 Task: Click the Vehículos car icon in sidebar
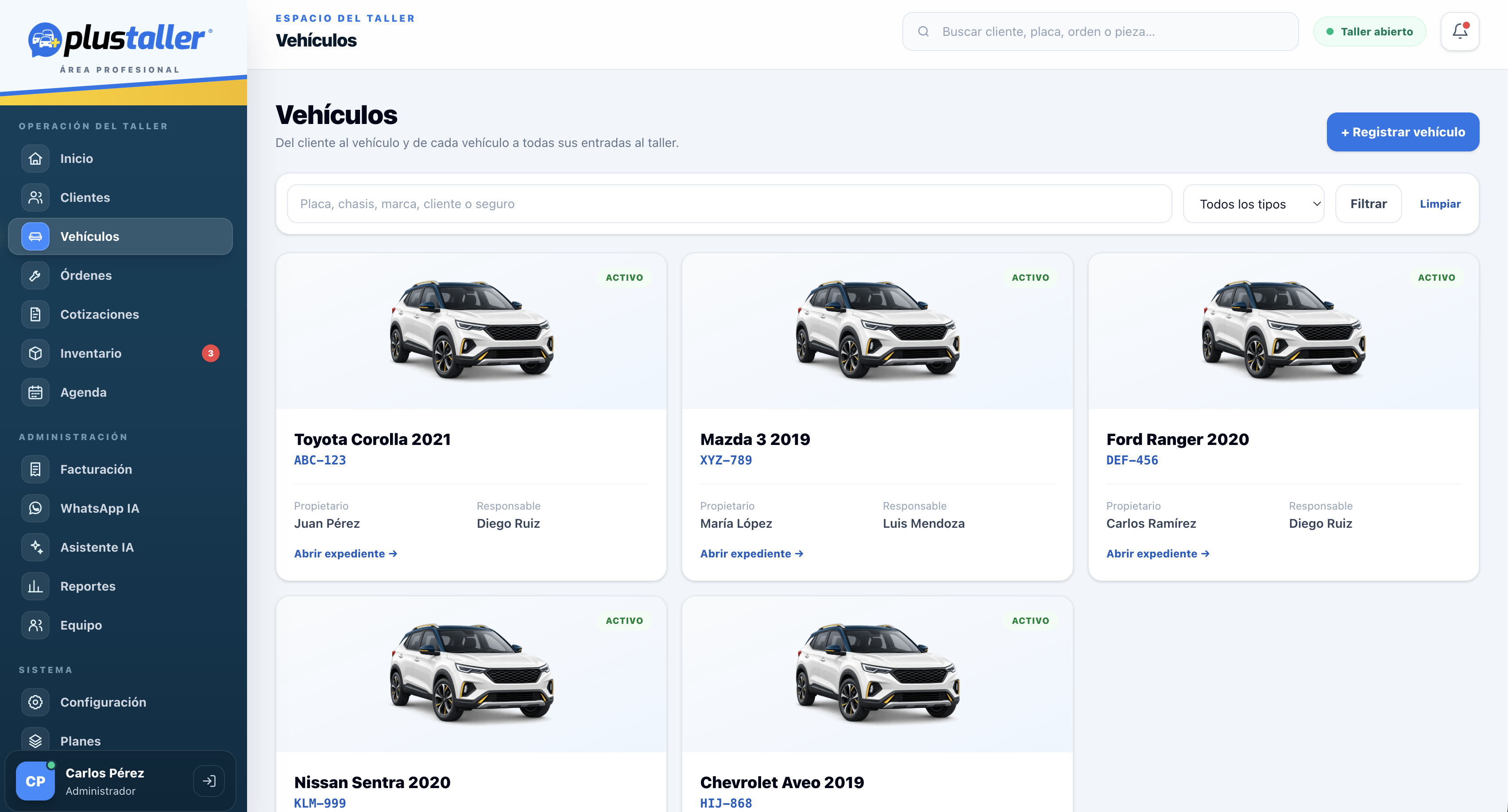pyautogui.click(x=35, y=236)
